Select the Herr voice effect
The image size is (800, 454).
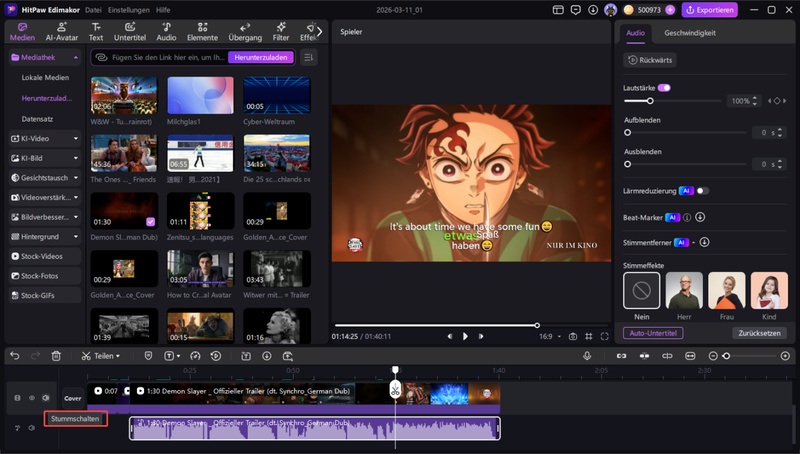click(x=684, y=290)
